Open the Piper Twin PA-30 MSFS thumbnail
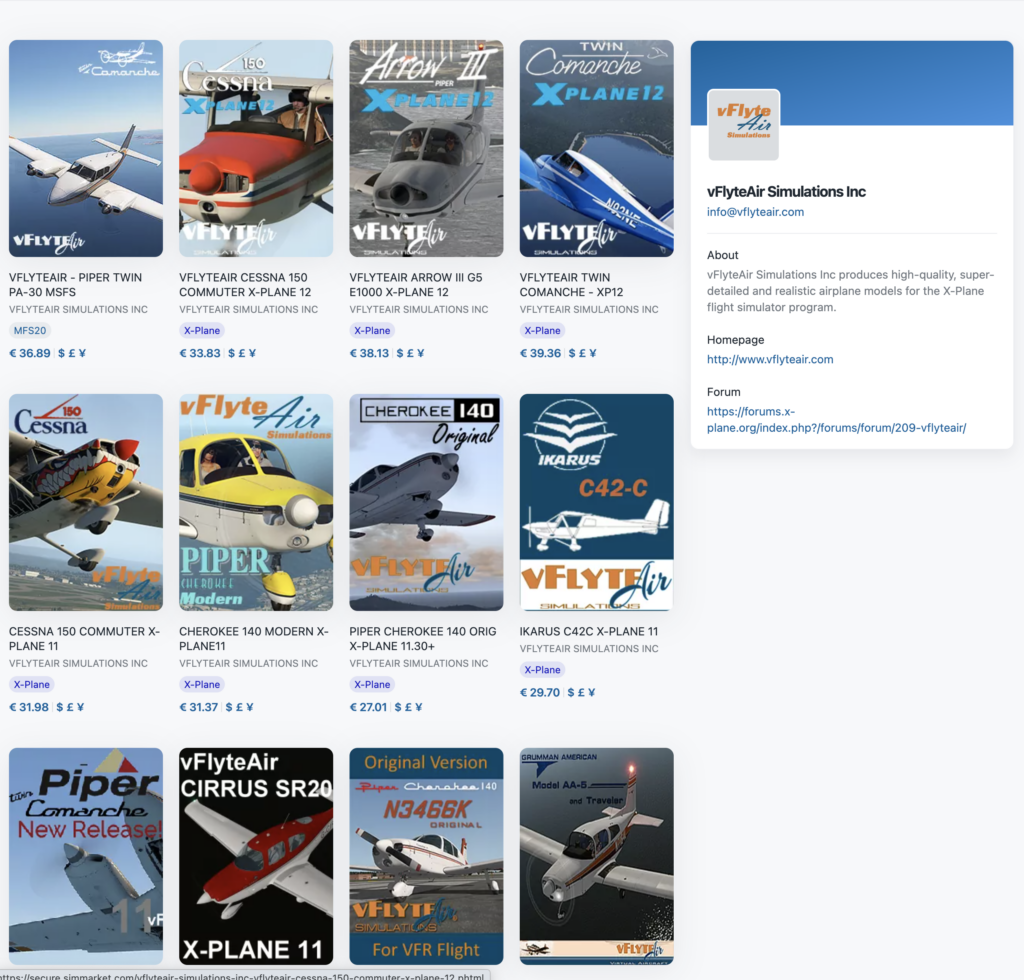Screen dimensions: 1024x980 [x=86, y=149]
